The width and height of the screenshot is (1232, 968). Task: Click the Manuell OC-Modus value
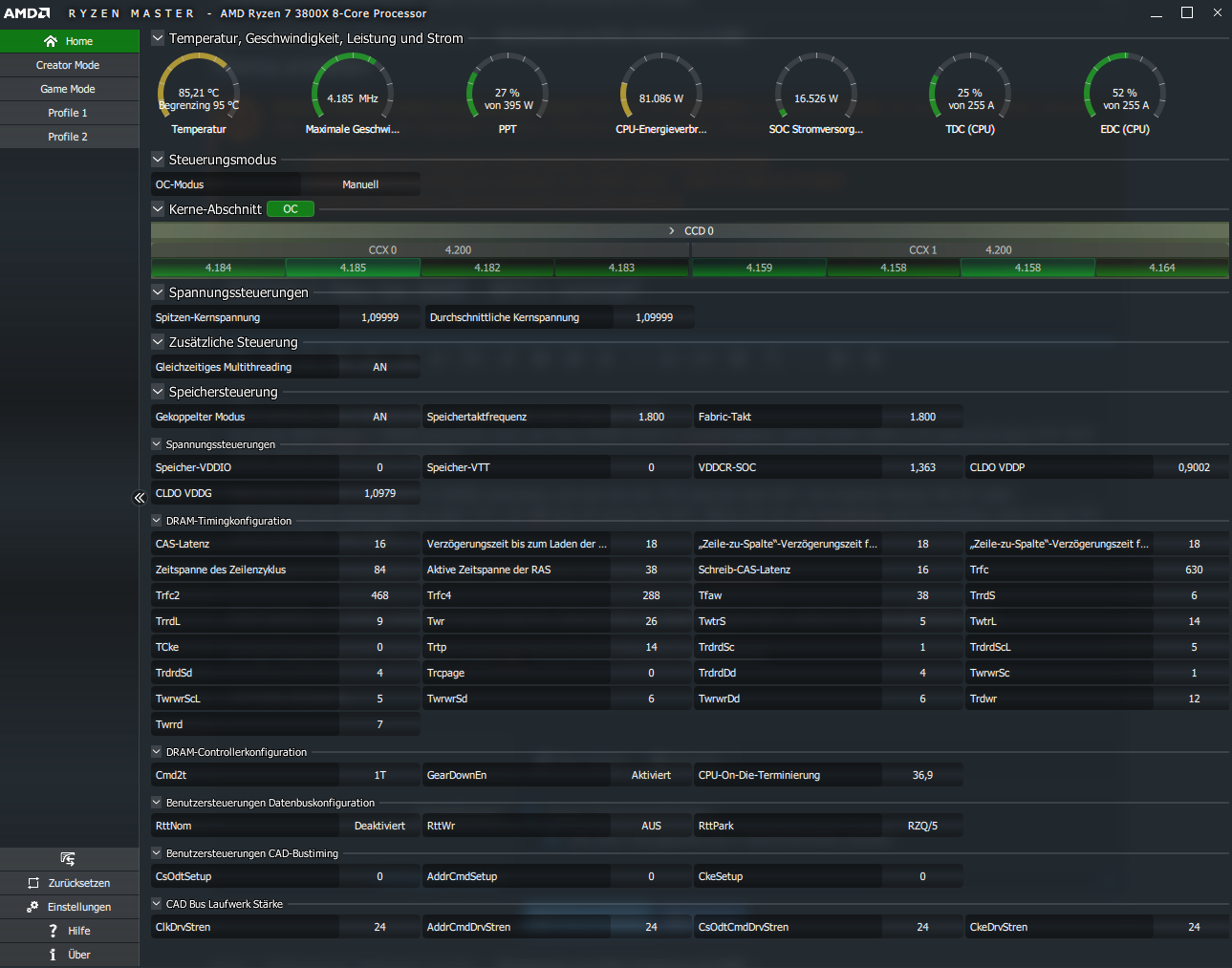click(360, 184)
